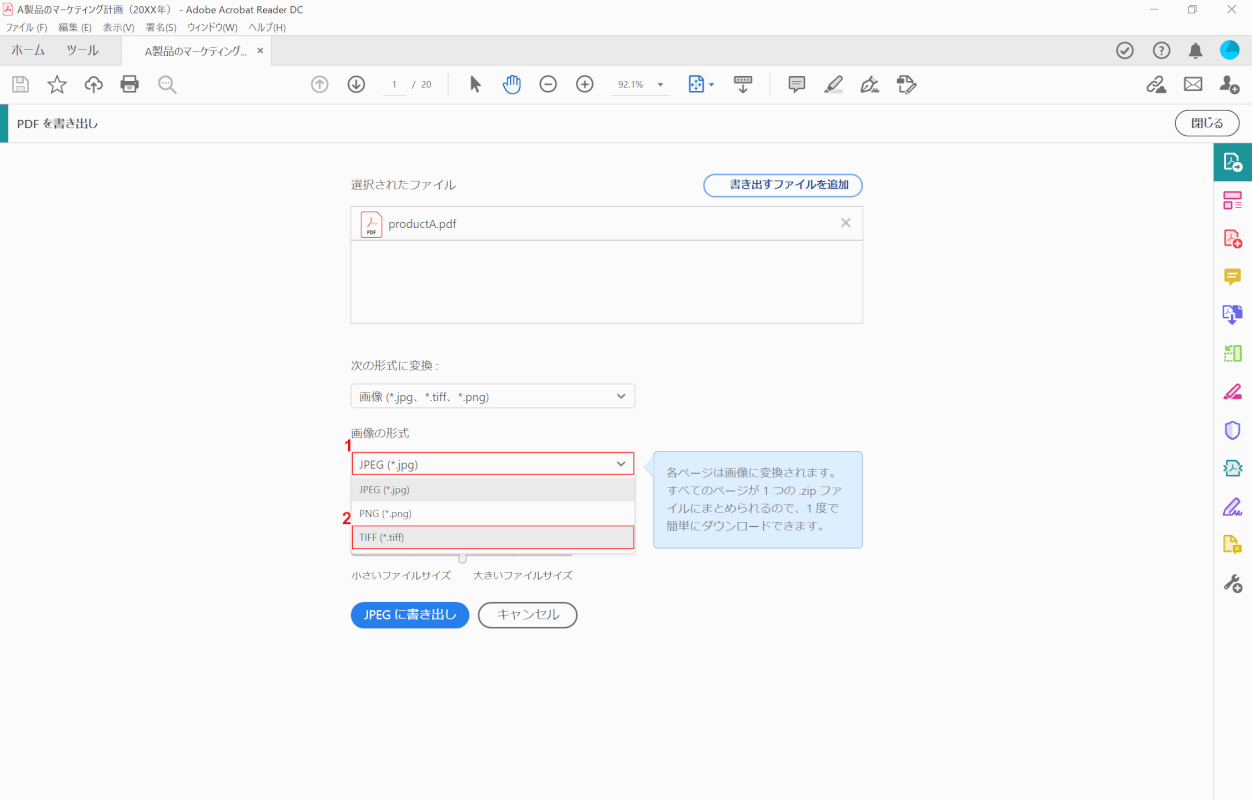Remove productA.pdf with the X button
Screen dimensions: 1252x800
point(846,223)
